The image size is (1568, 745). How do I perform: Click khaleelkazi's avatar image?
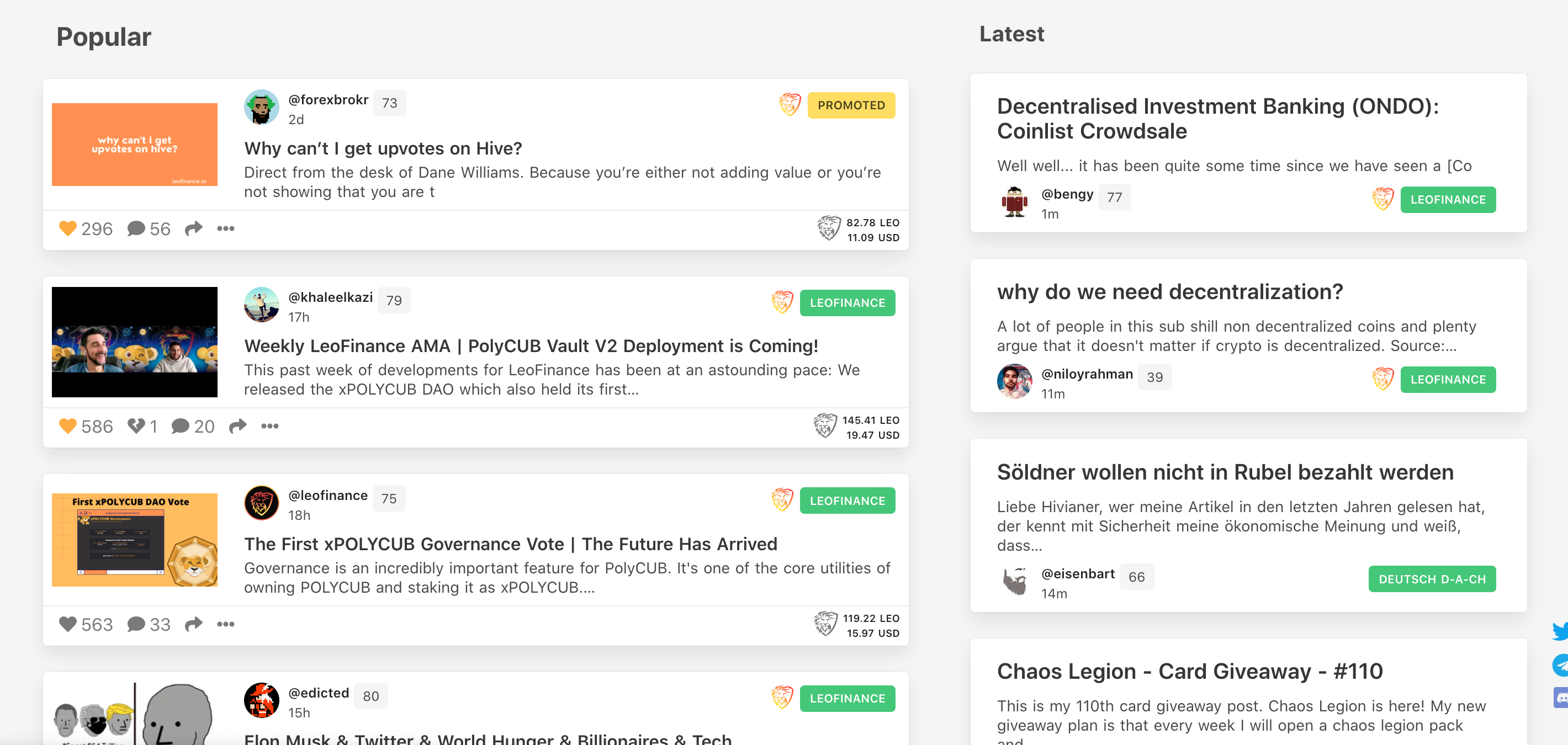tap(261, 305)
